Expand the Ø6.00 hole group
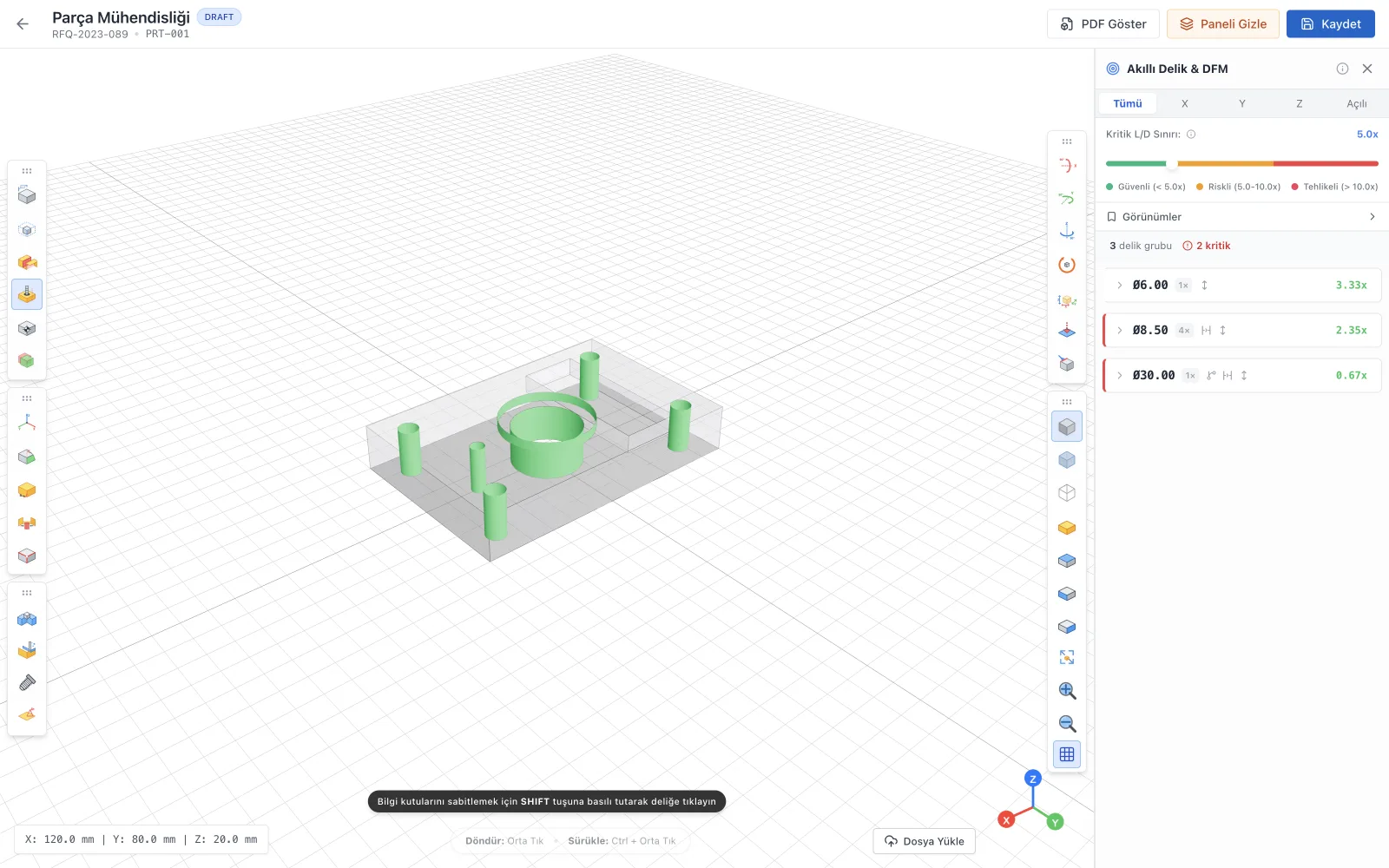The image size is (1389, 868). 1120,285
